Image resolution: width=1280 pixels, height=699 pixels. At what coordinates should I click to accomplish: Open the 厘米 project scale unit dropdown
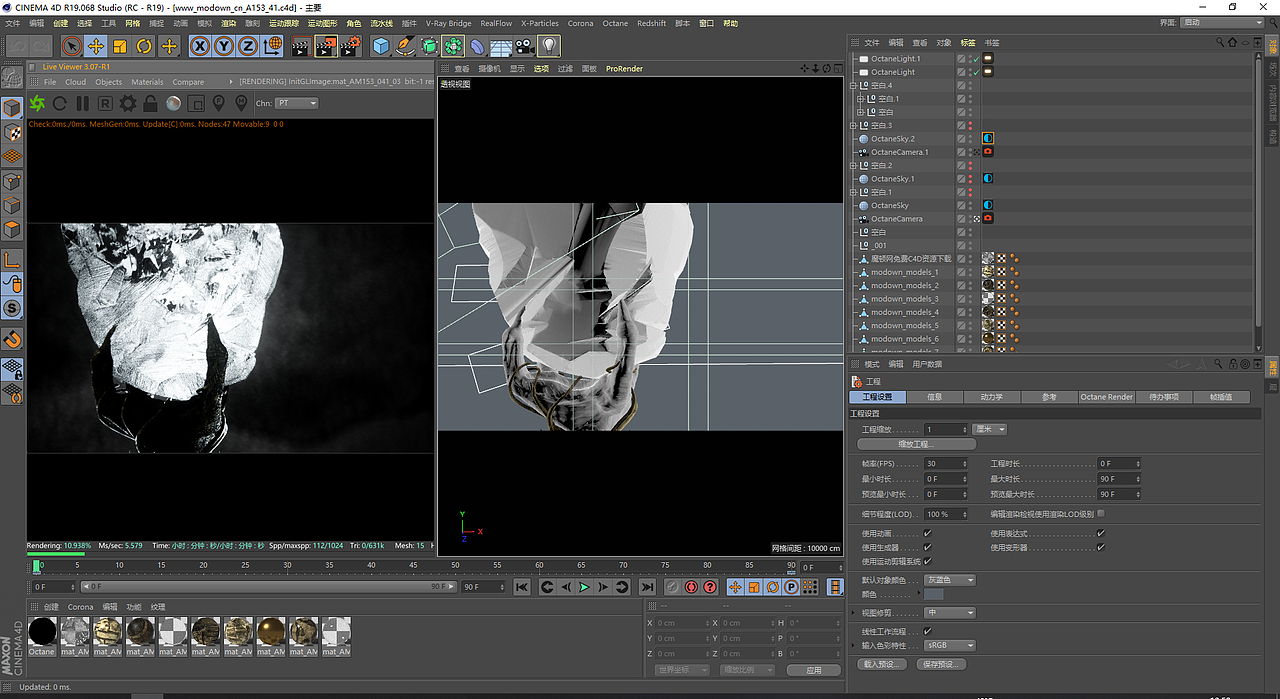[x=990, y=429]
